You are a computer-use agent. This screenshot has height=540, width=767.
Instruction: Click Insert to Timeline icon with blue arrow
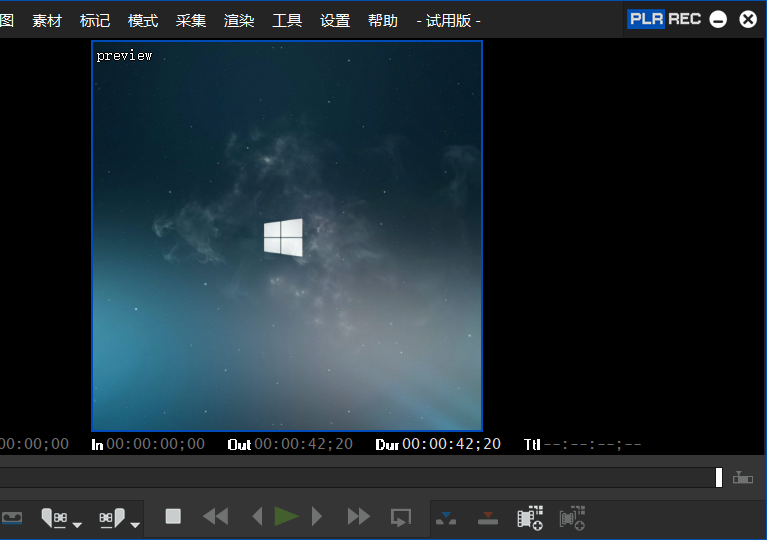[446, 518]
